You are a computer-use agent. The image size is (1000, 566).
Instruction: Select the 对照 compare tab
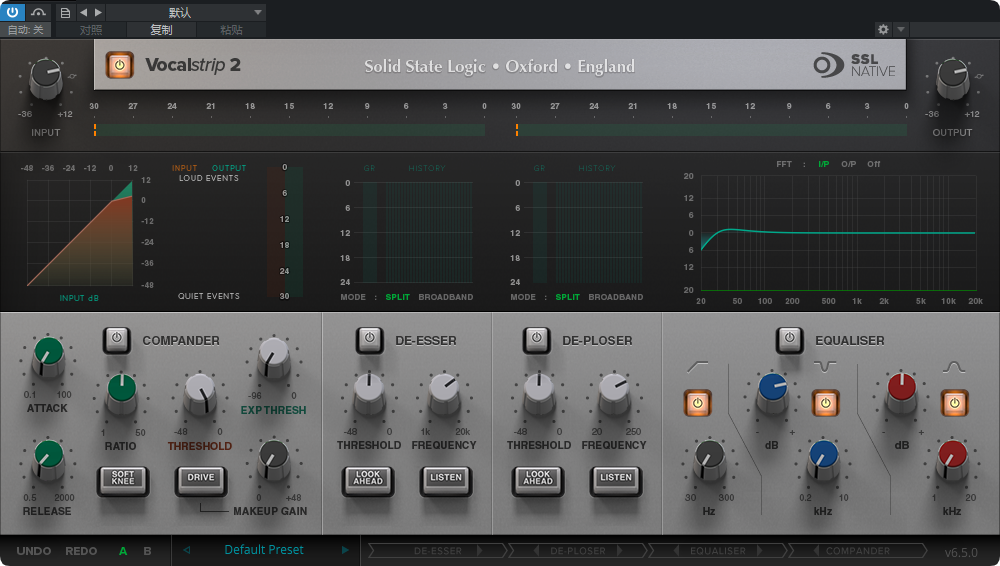point(91,29)
